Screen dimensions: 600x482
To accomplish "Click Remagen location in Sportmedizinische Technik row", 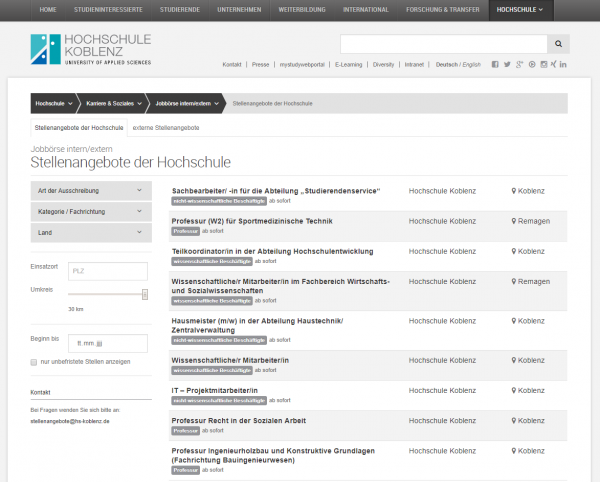I will [x=534, y=221].
